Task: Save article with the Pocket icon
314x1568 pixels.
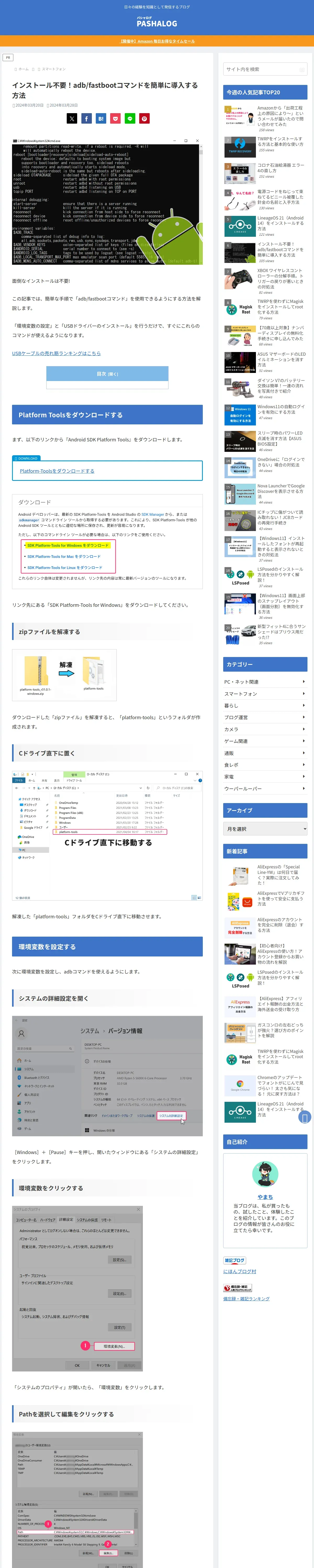Action: (115, 119)
